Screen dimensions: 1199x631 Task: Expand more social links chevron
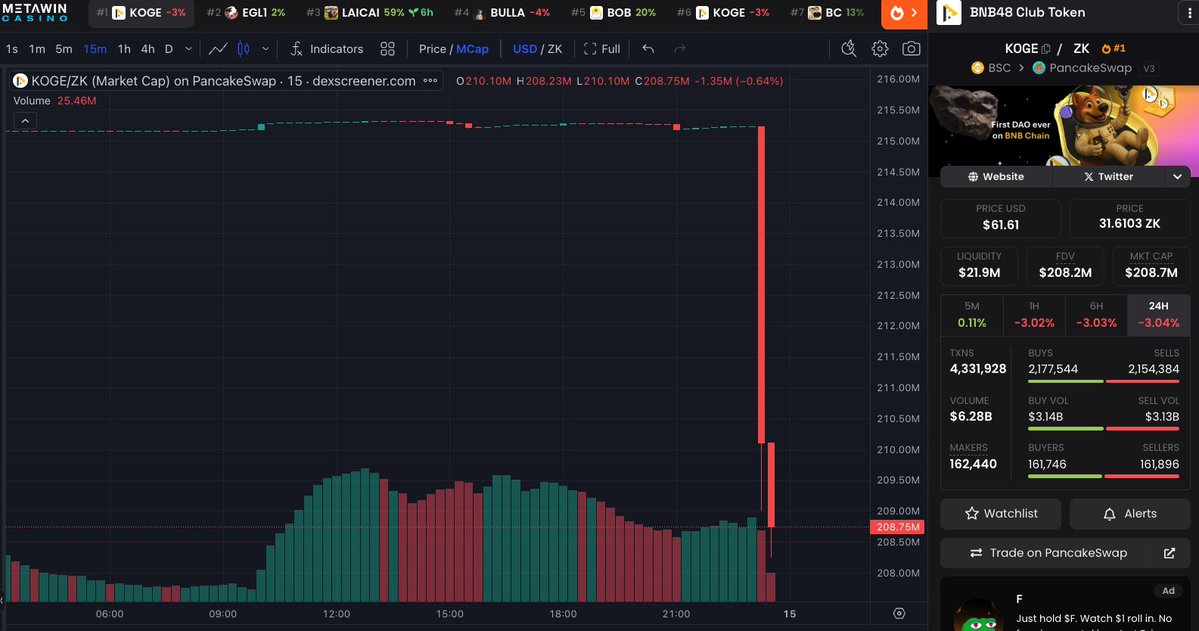[x=1178, y=177]
